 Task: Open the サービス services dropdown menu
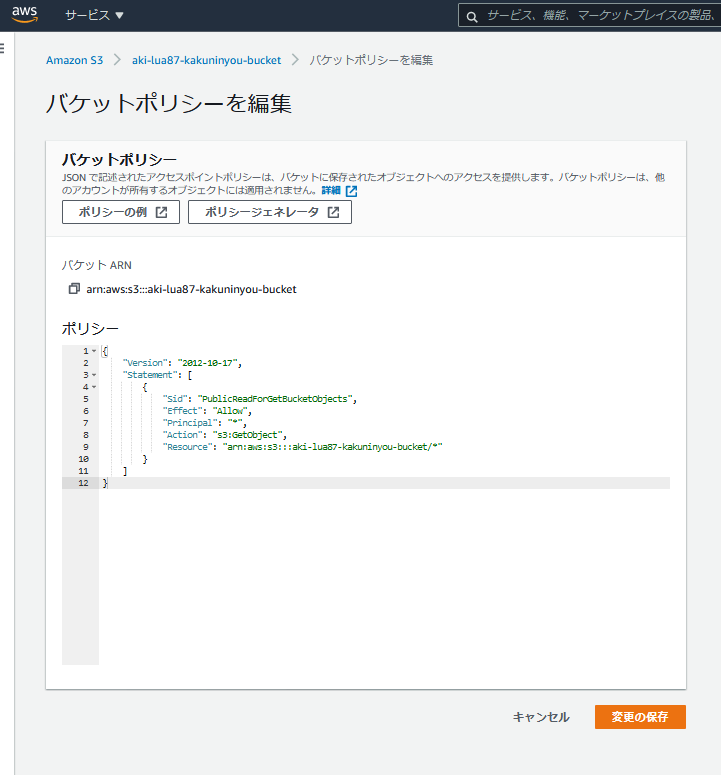pos(94,15)
